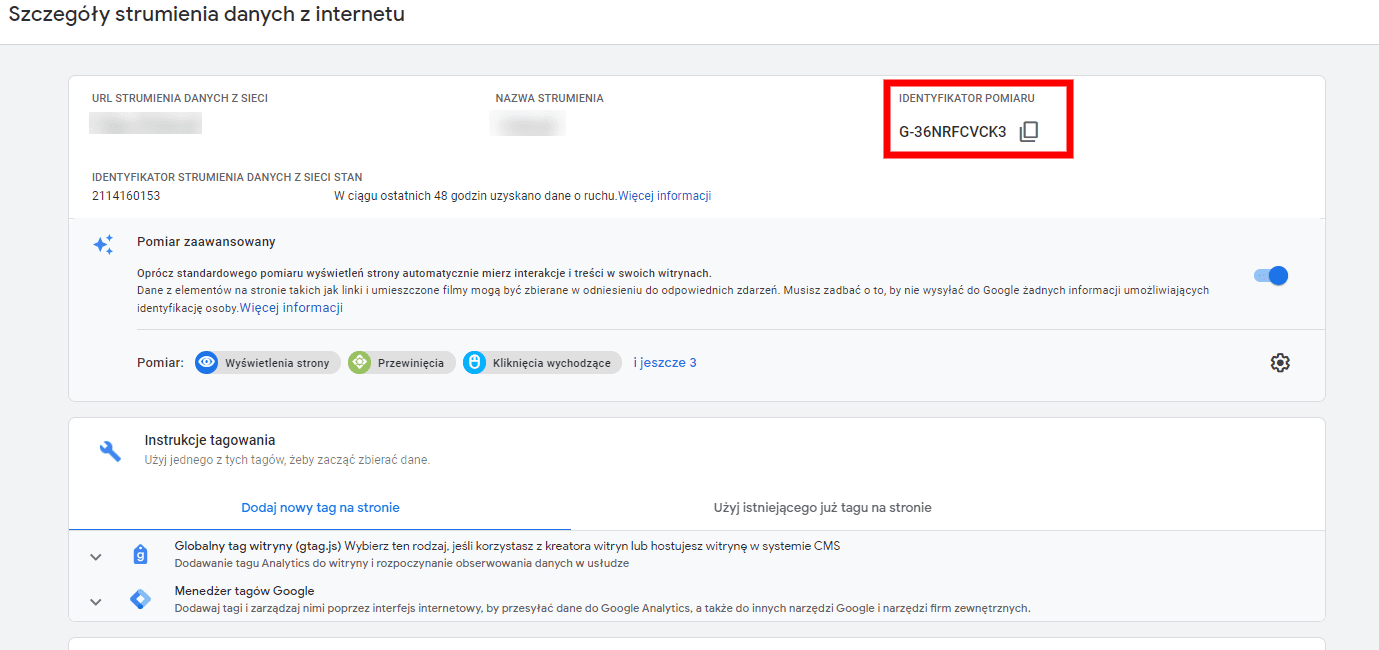Click the green Przewinięcia scroll icon

tap(359, 363)
